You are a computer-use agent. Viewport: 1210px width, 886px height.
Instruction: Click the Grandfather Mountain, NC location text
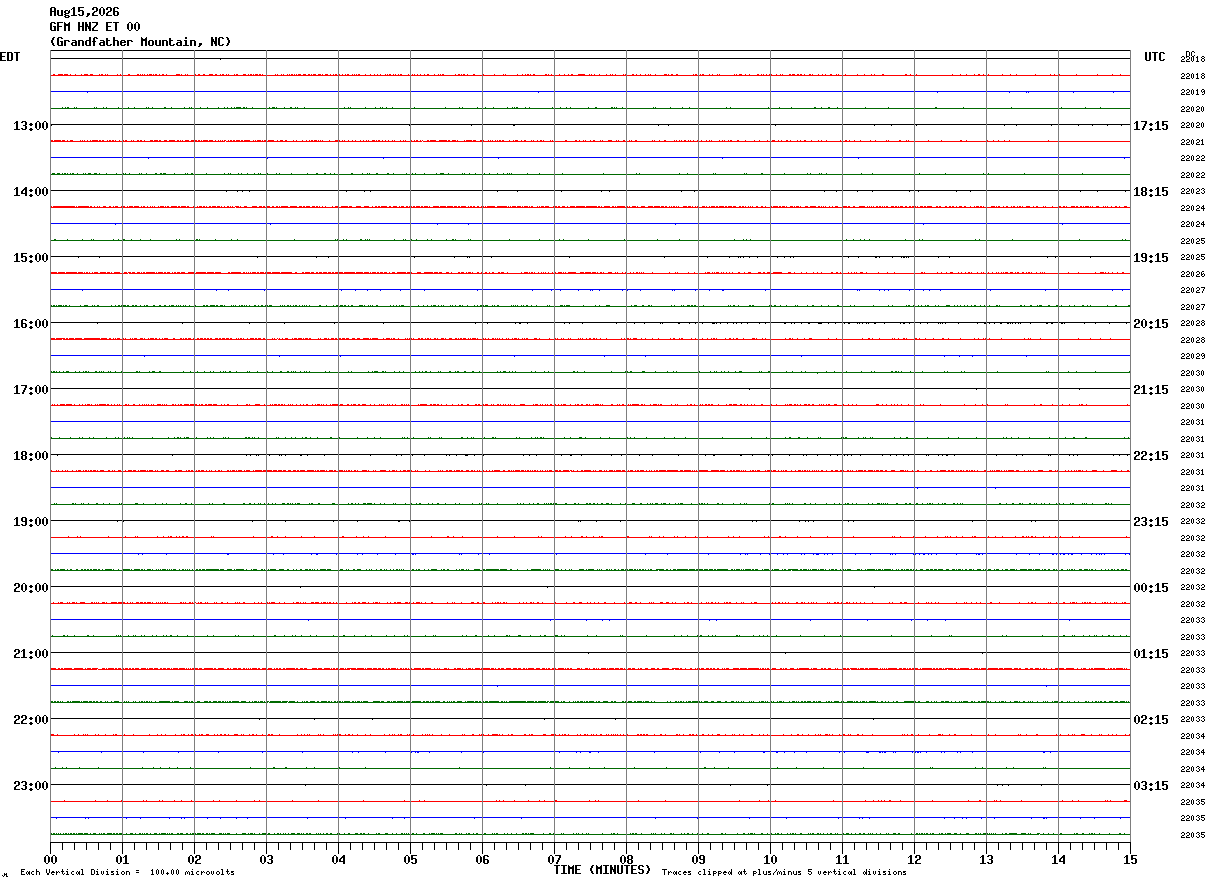pos(140,42)
